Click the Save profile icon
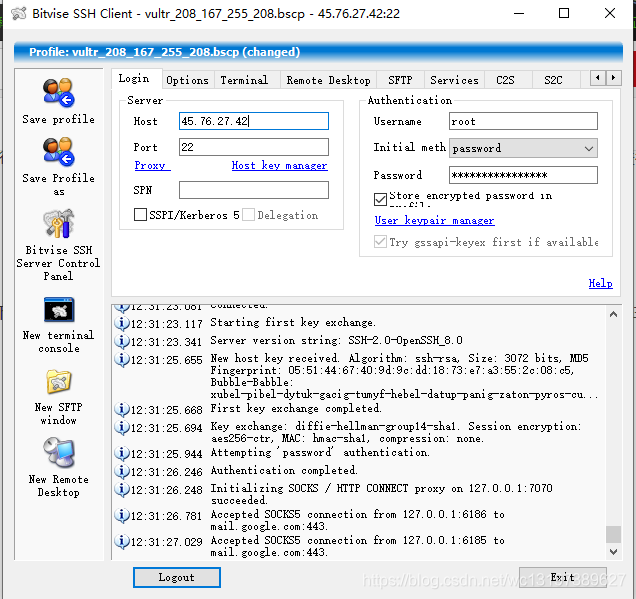The image size is (636, 599). coord(58,93)
